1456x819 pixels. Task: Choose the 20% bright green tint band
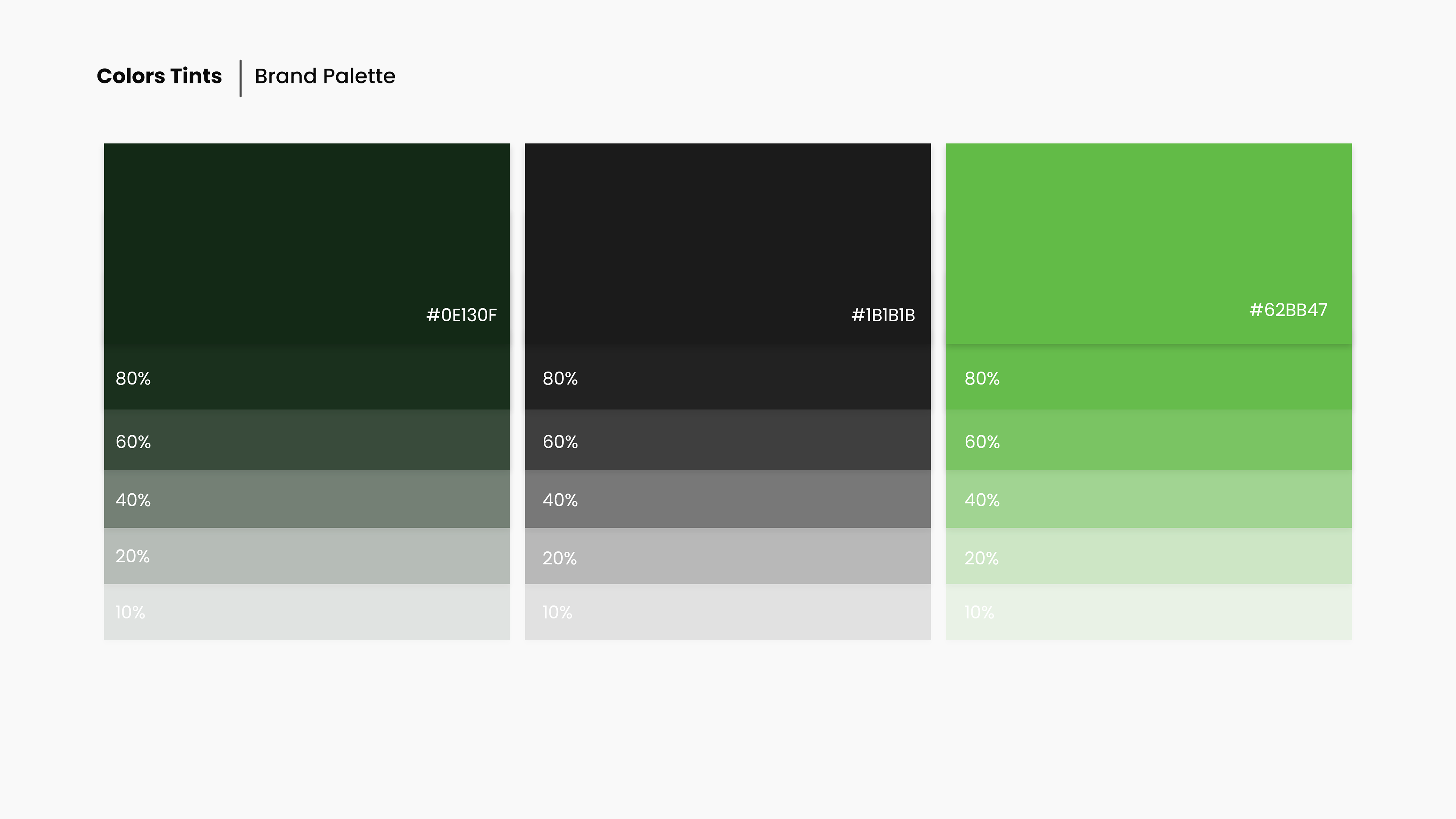(1148, 556)
